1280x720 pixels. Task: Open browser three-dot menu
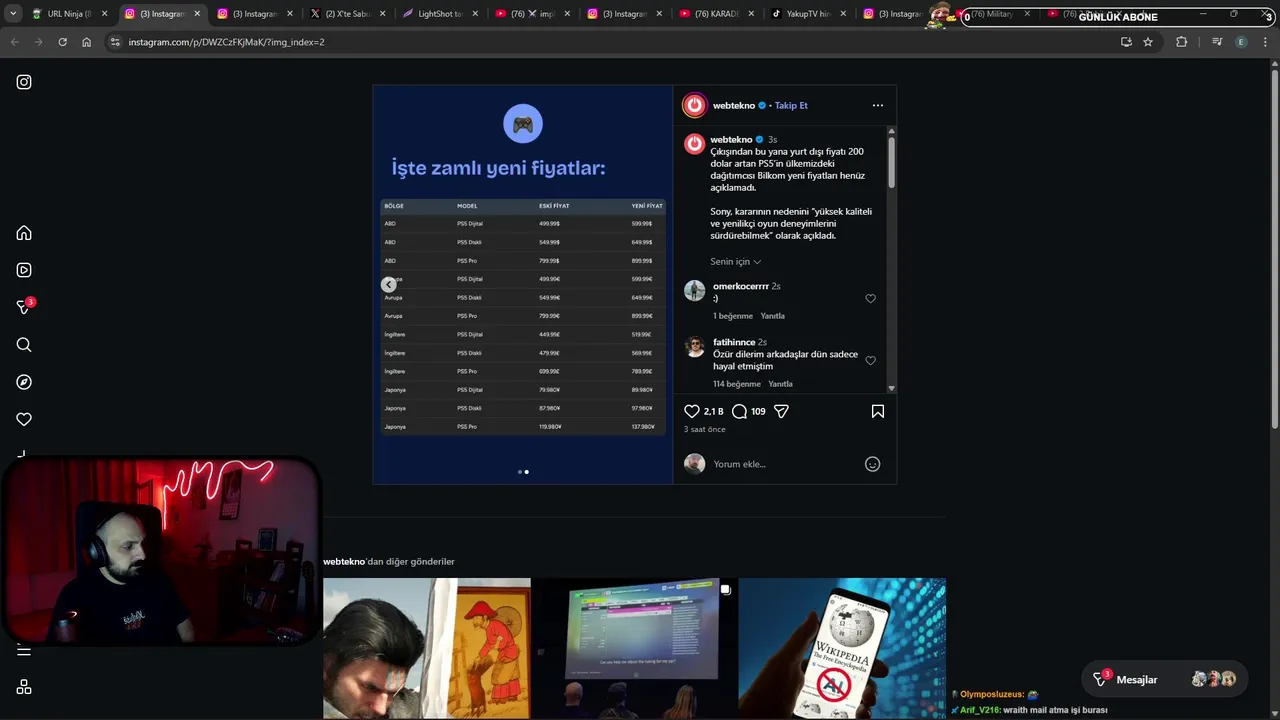[x=1266, y=42]
